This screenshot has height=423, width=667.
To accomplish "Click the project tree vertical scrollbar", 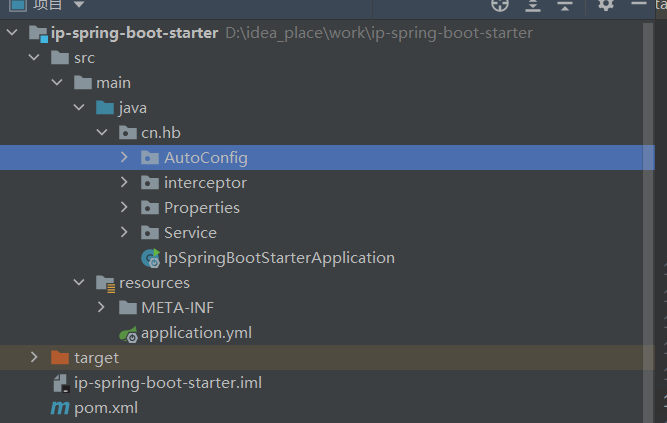I will click(x=648, y=221).
